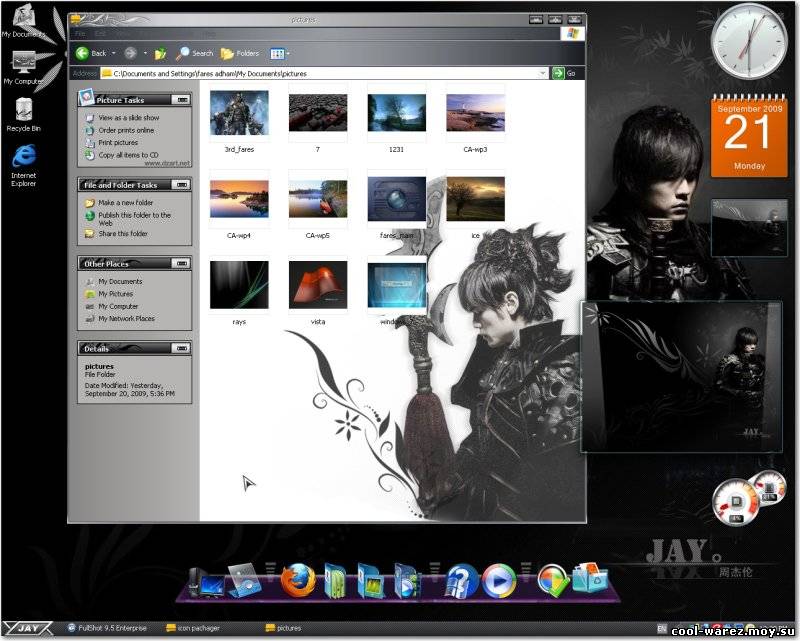
Task: Collapse the Other Places panel
Action: tap(181, 263)
